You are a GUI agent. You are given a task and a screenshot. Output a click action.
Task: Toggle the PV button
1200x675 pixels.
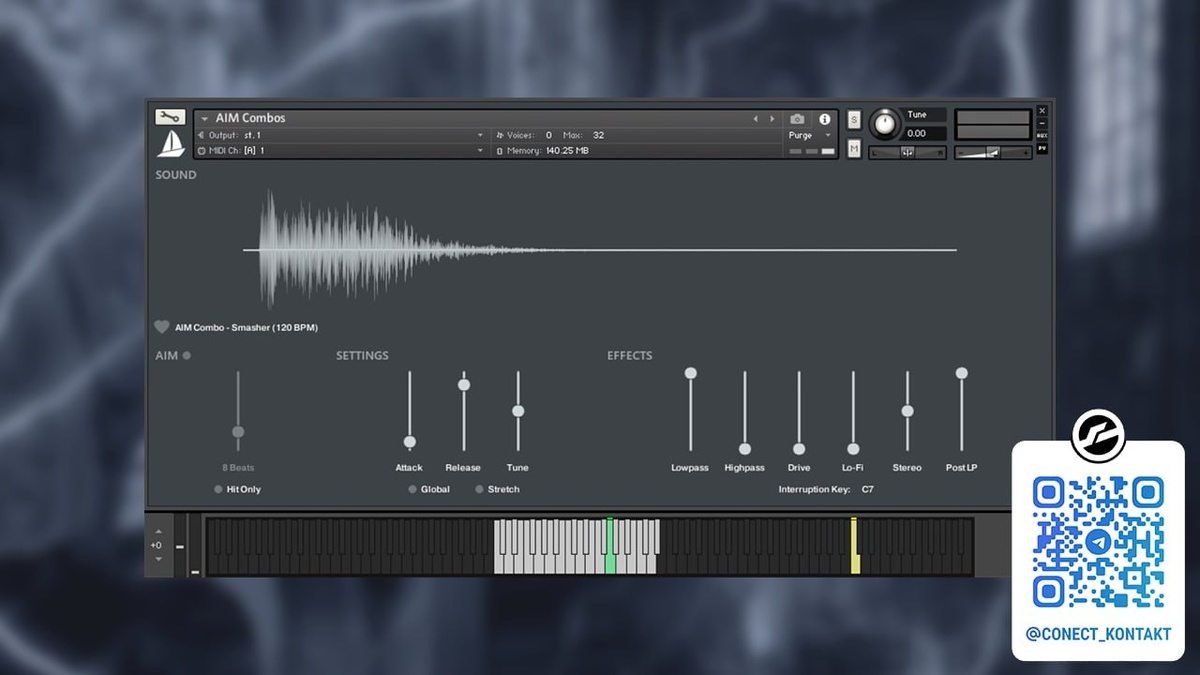click(x=1042, y=148)
